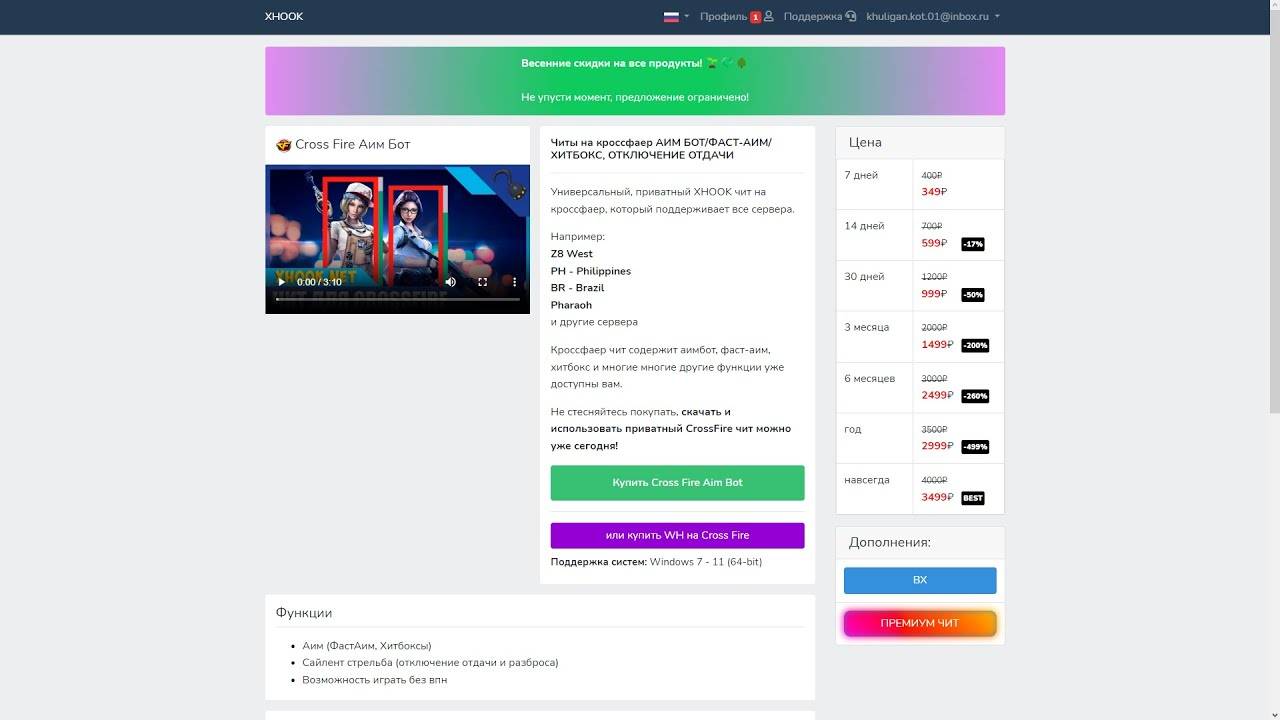Click the -200% discount badge
Screen dimensions: 1280x720
pos(975,345)
